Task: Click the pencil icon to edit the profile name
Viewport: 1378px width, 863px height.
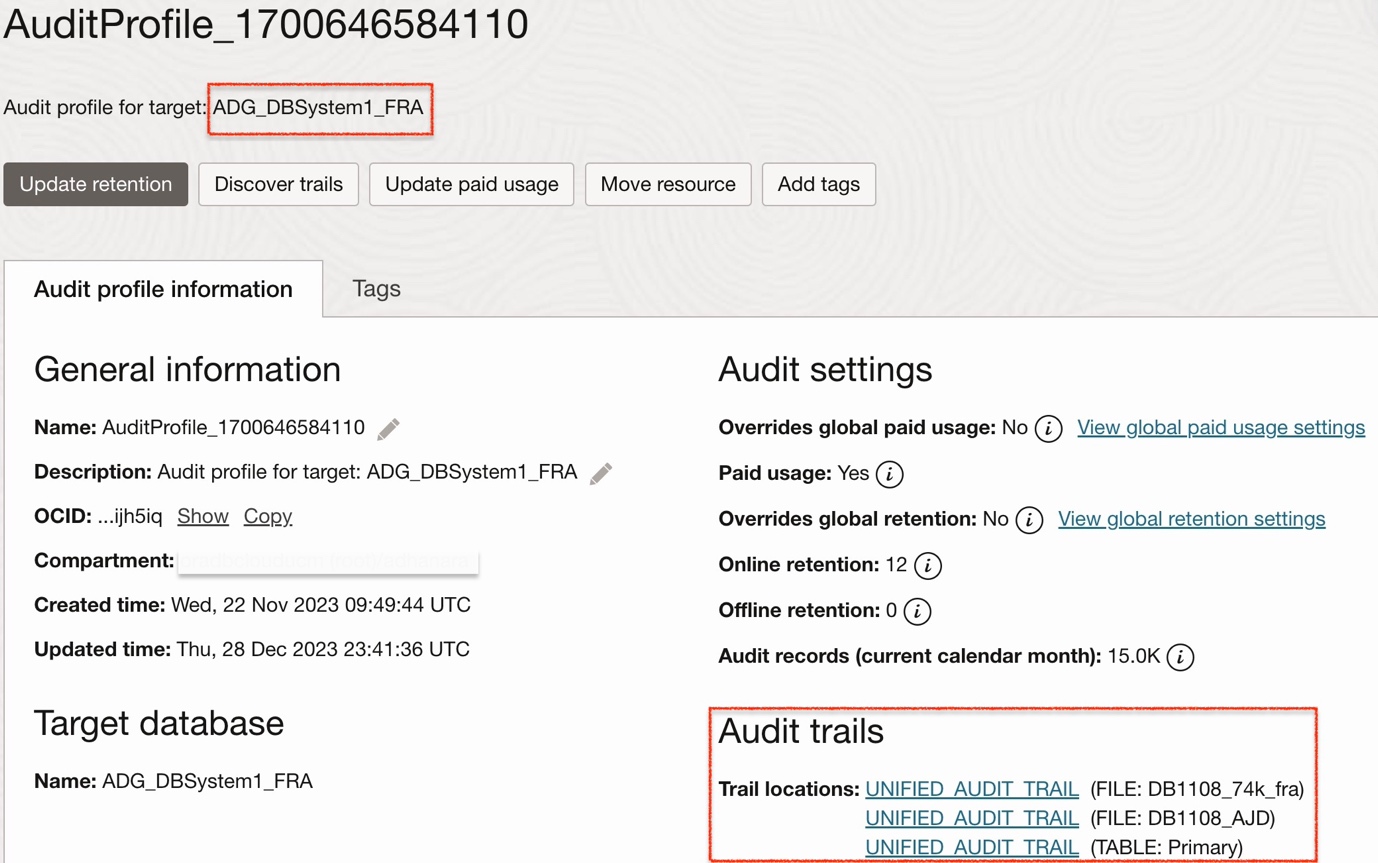Action: [x=389, y=427]
